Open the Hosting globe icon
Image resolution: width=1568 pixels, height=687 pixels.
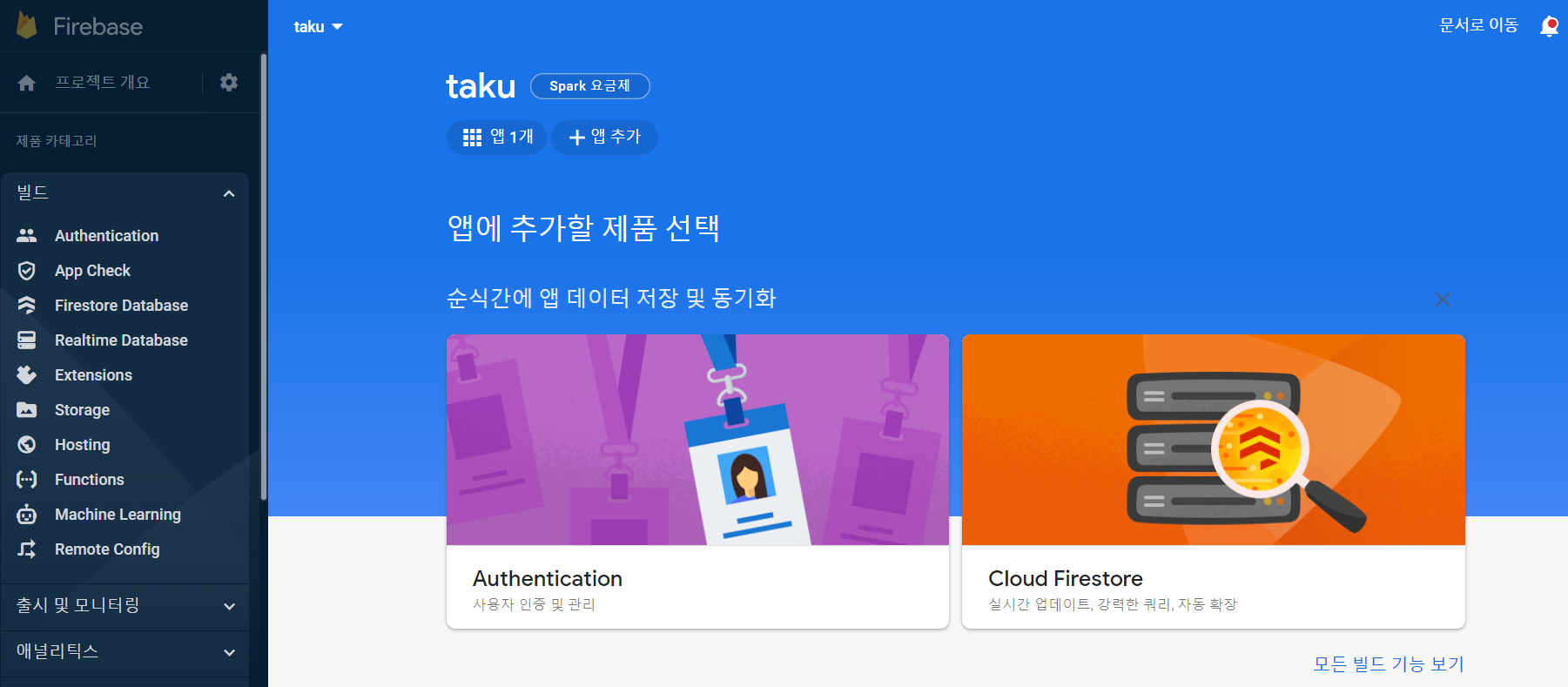pos(27,445)
